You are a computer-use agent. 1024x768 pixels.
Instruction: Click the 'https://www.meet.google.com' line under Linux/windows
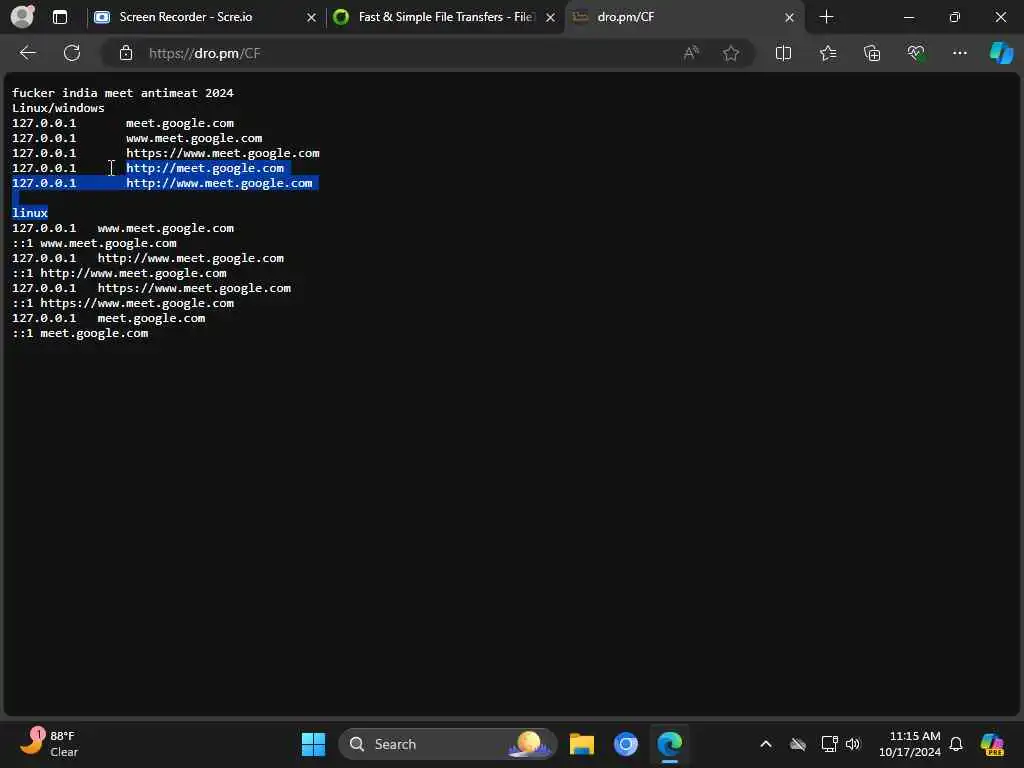pyautogui.click(x=166, y=153)
